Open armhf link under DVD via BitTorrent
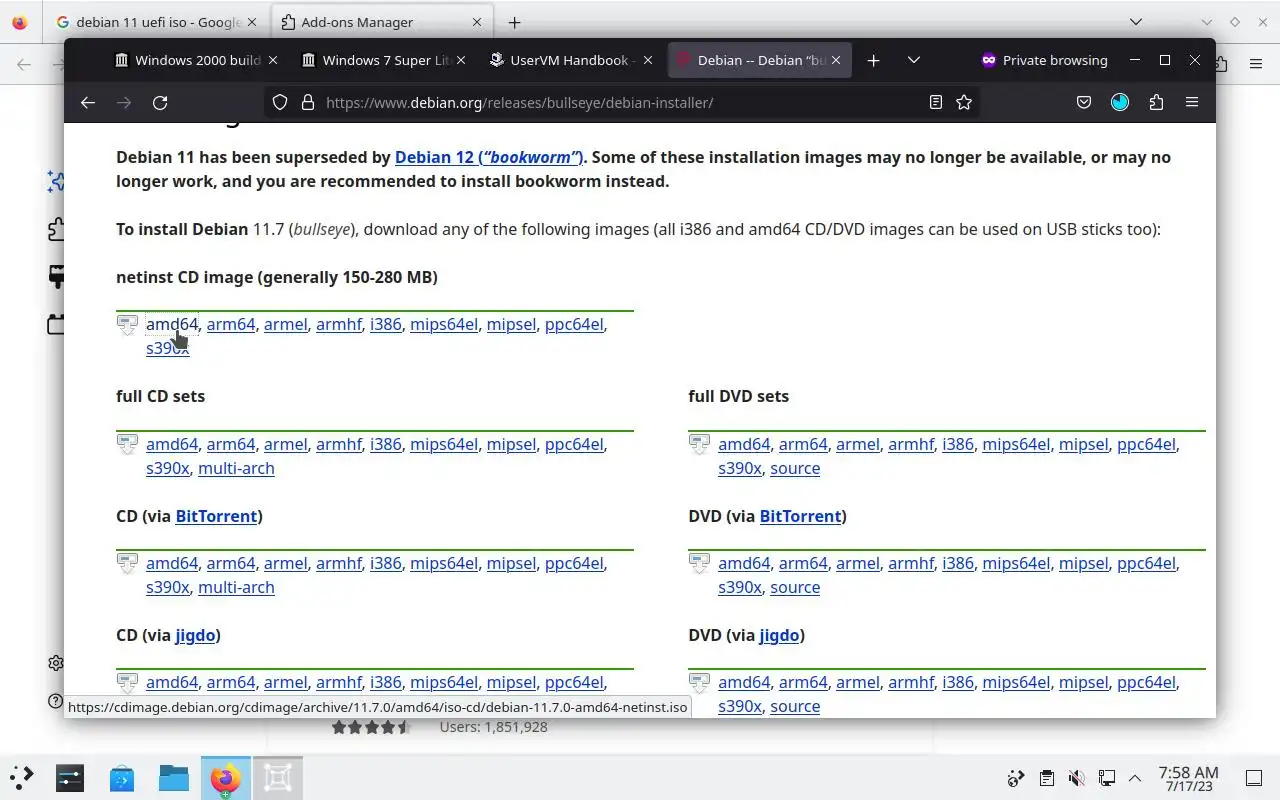This screenshot has width=1280, height=800. point(911,563)
